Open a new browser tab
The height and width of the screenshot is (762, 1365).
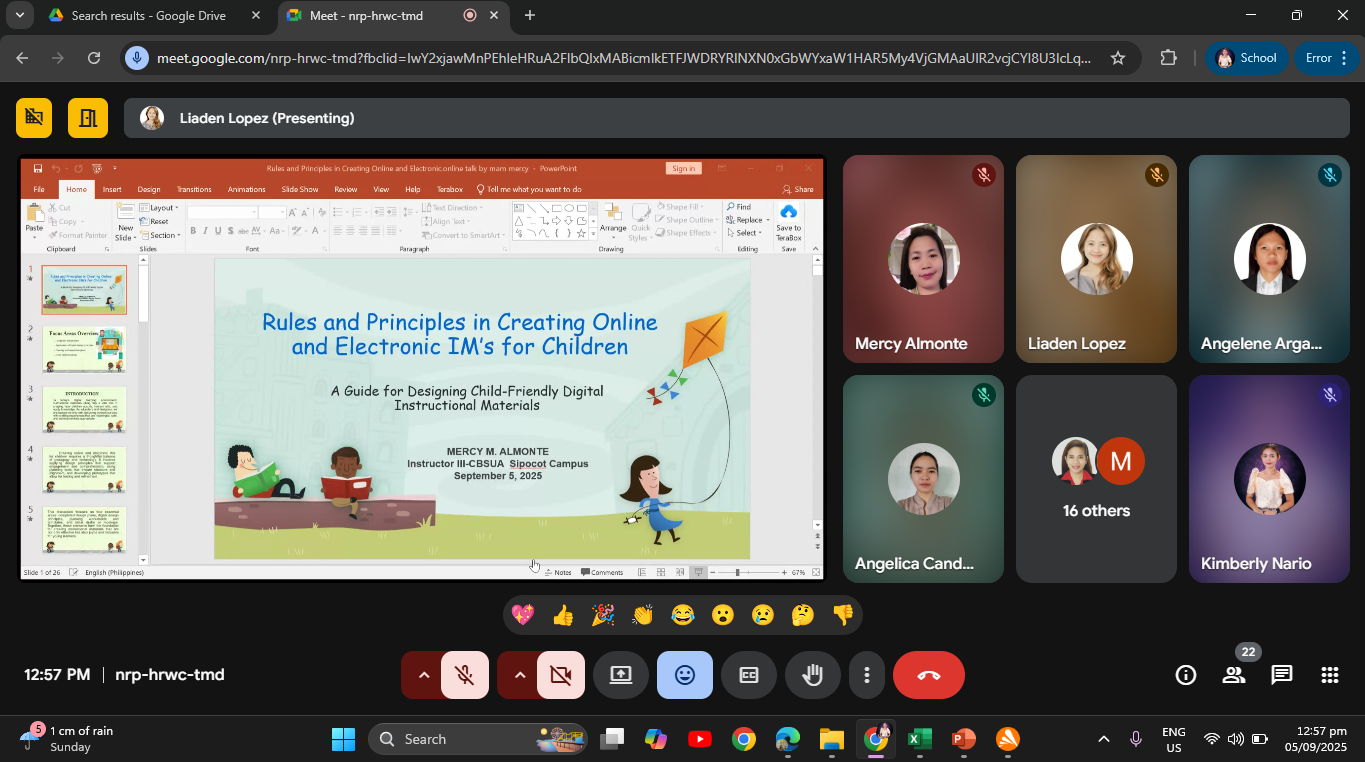(x=530, y=16)
